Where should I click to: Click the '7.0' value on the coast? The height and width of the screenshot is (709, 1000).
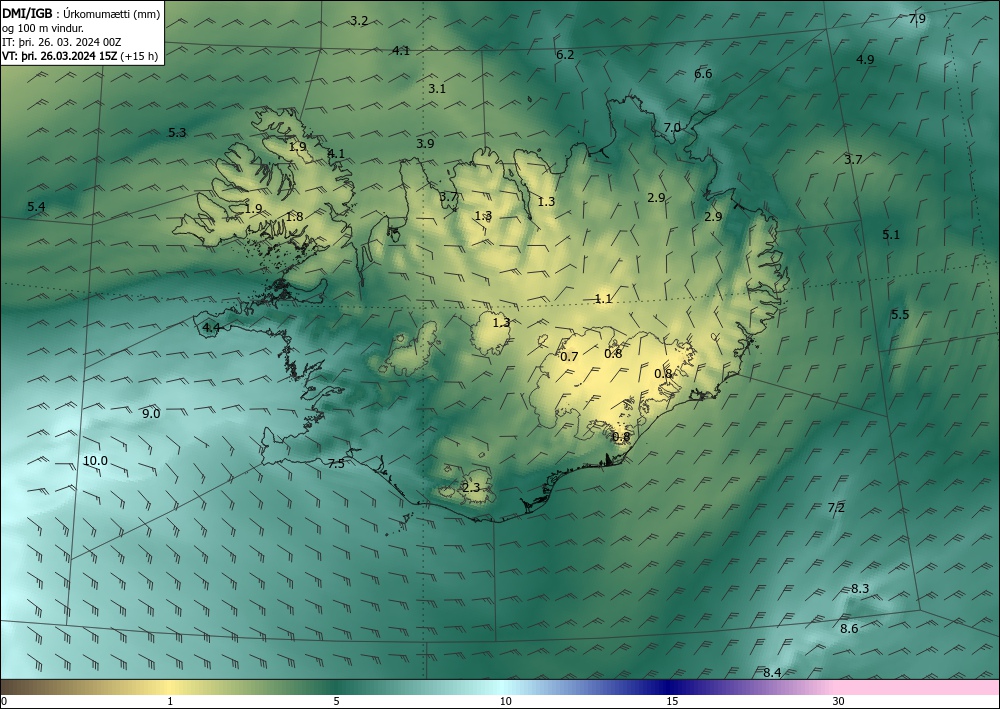click(x=672, y=128)
